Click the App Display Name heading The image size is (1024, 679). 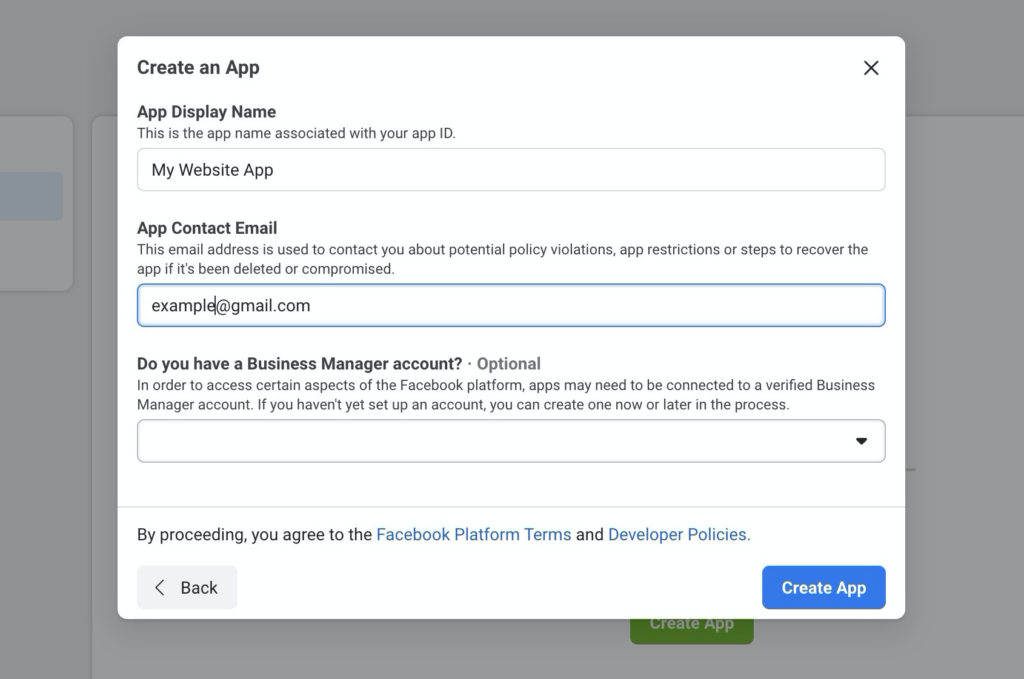click(x=206, y=111)
